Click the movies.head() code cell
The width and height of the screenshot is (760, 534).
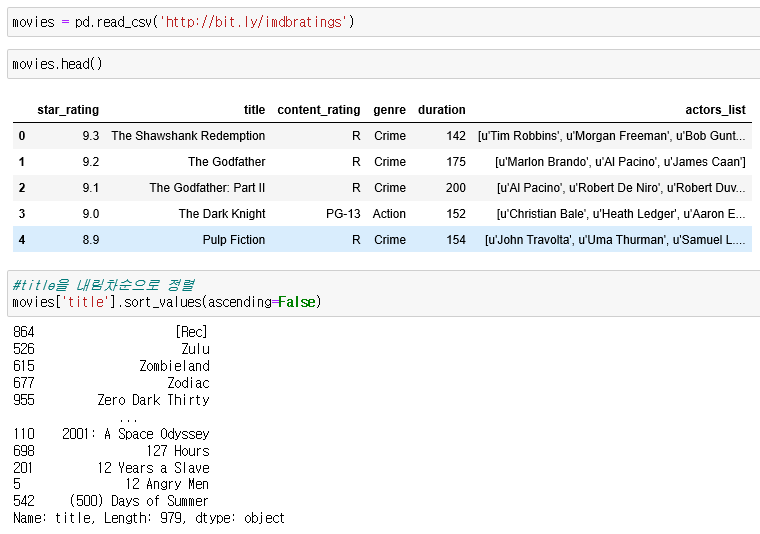[x=383, y=64]
